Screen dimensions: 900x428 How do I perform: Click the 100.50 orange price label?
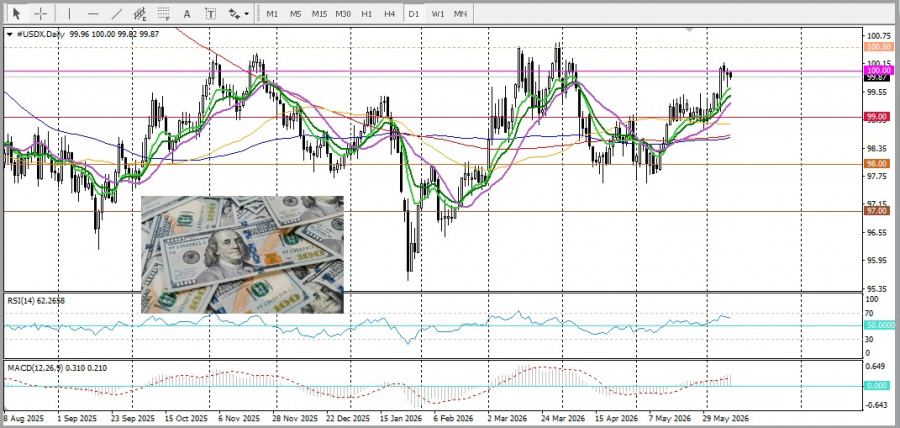(878, 47)
